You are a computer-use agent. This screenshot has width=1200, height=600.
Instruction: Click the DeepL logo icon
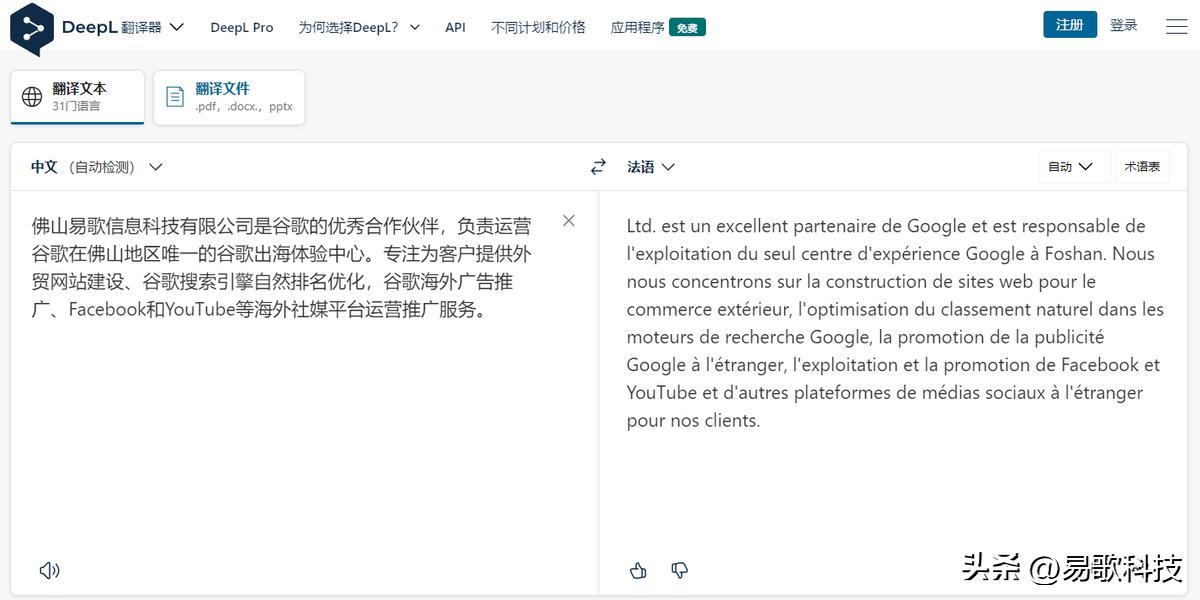32,28
